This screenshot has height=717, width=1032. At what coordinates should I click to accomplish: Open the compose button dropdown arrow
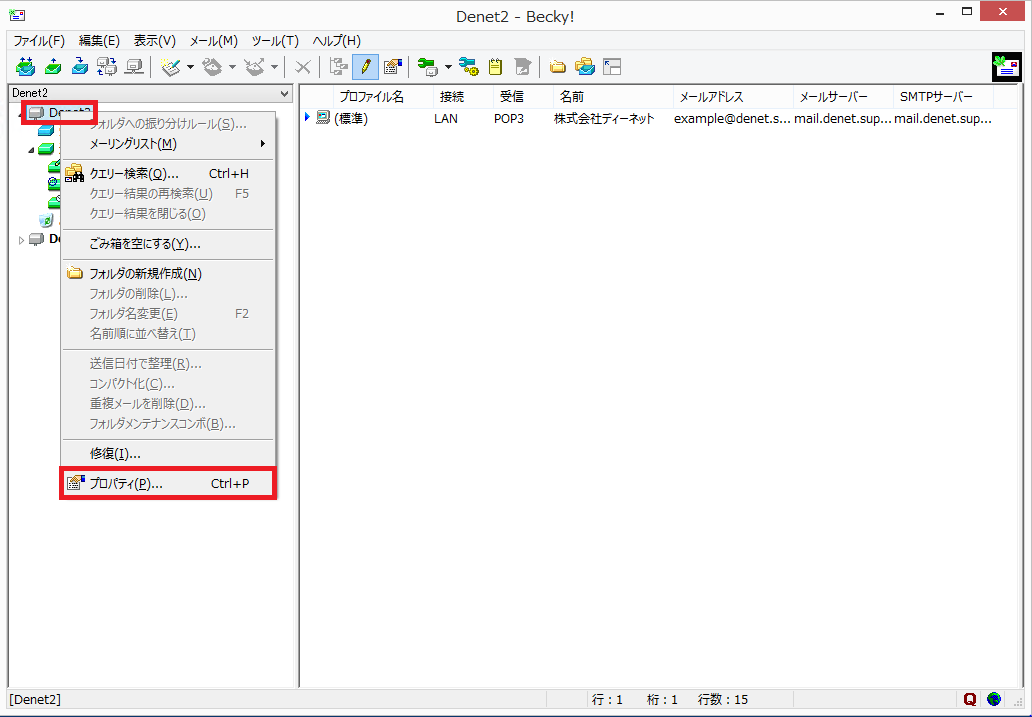[x=190, y=67]
